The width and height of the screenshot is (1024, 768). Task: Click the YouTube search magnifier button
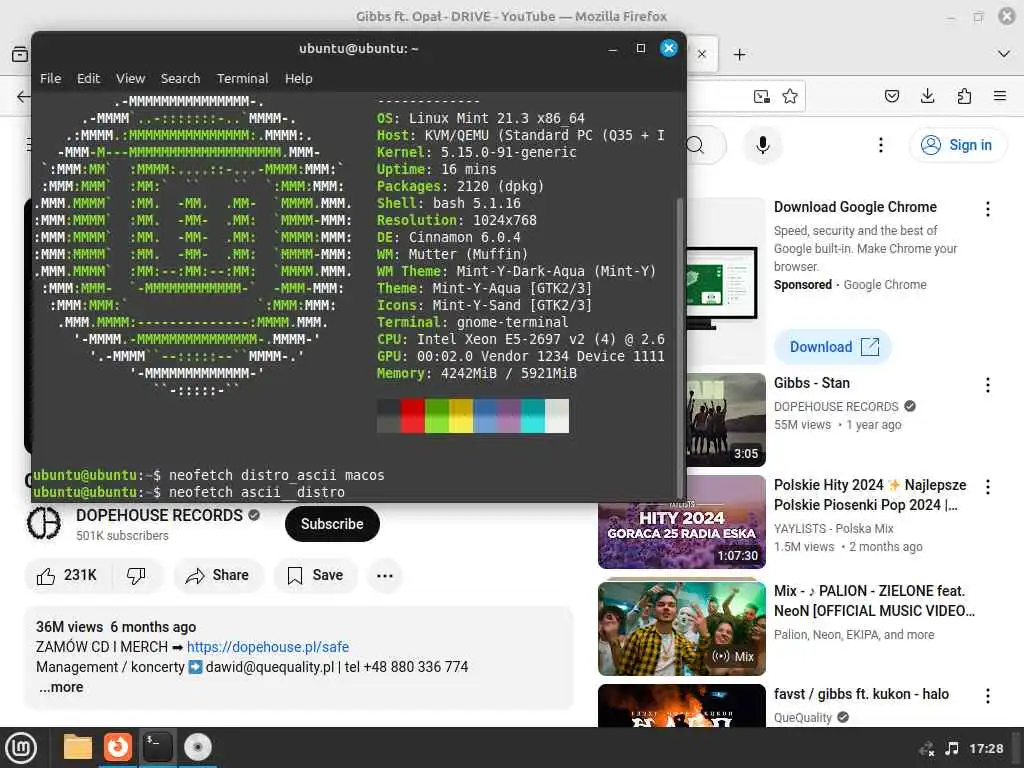697,145
